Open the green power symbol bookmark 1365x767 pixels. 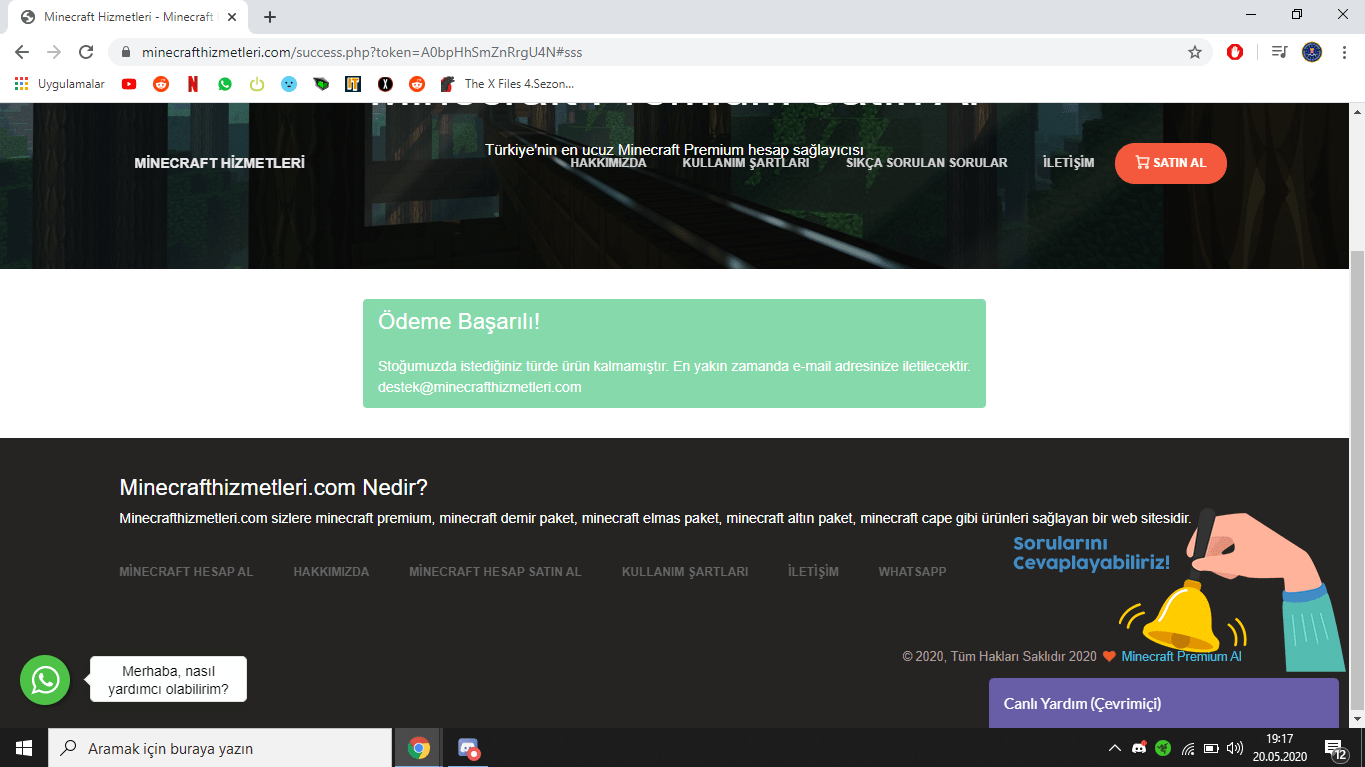(x=257, y=84)
